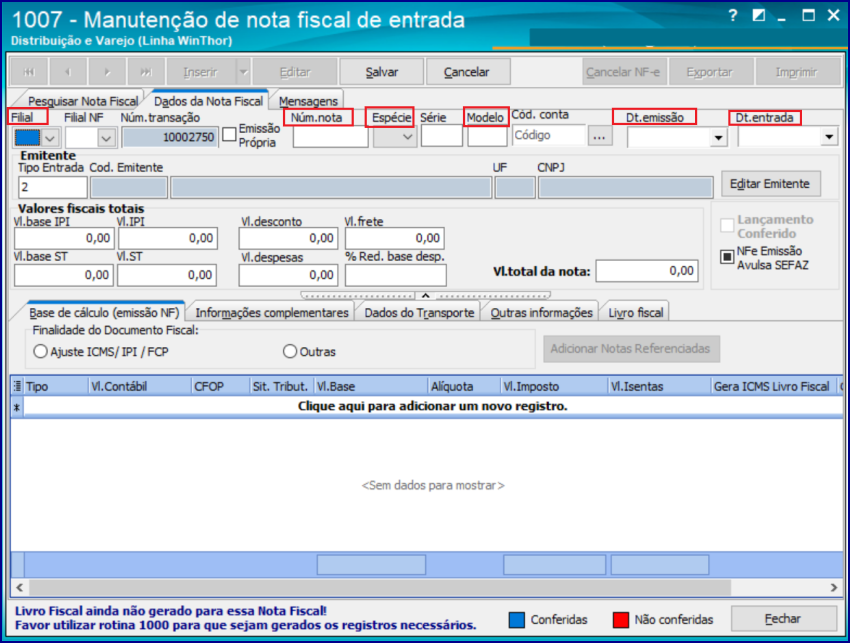Image resolution: width=850 pixels, height=643 pixels.
Task: Click Vl.base ST input field
Action: [x=64, y=275]
